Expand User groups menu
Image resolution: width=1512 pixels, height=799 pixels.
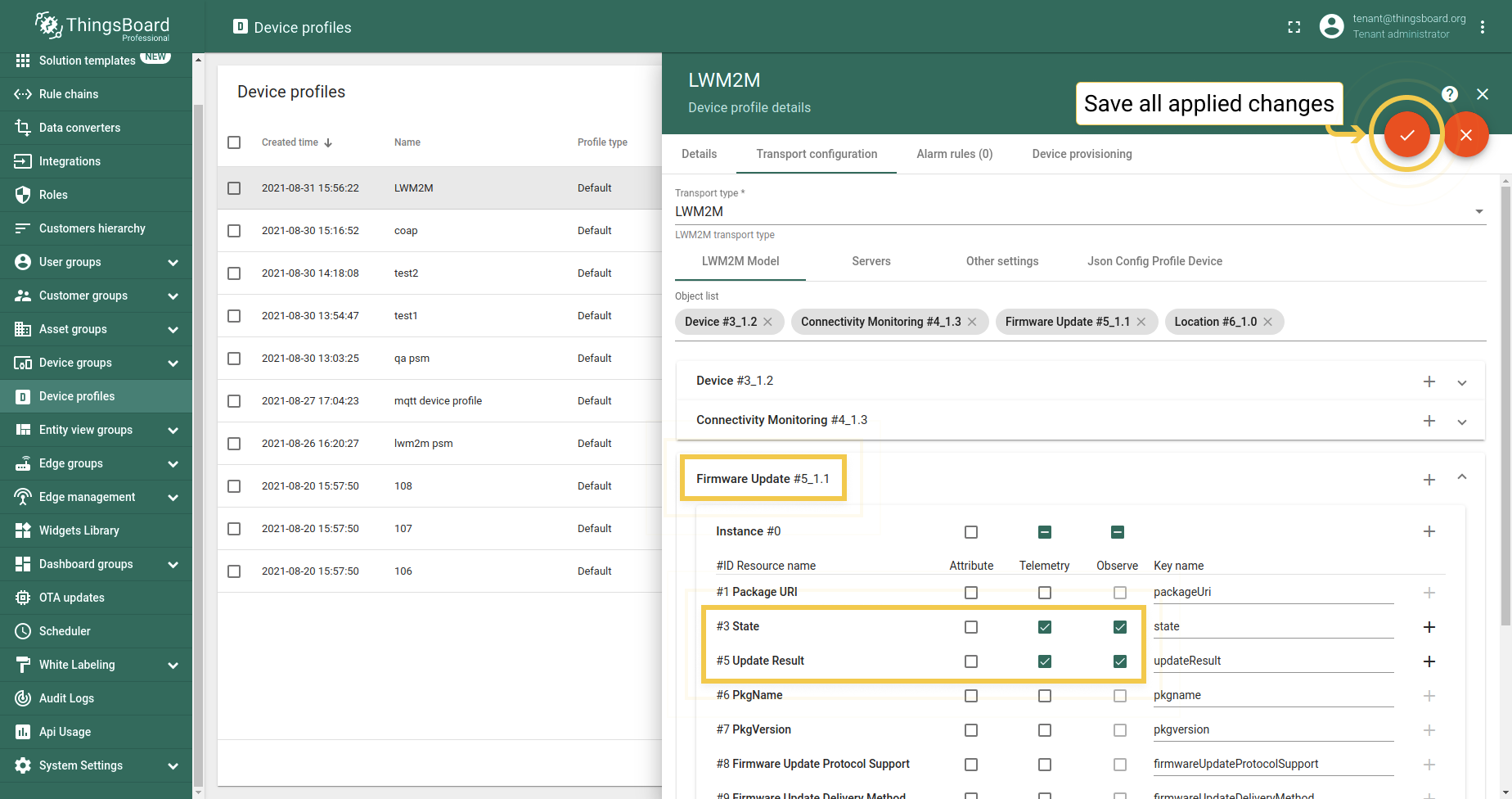173,263
